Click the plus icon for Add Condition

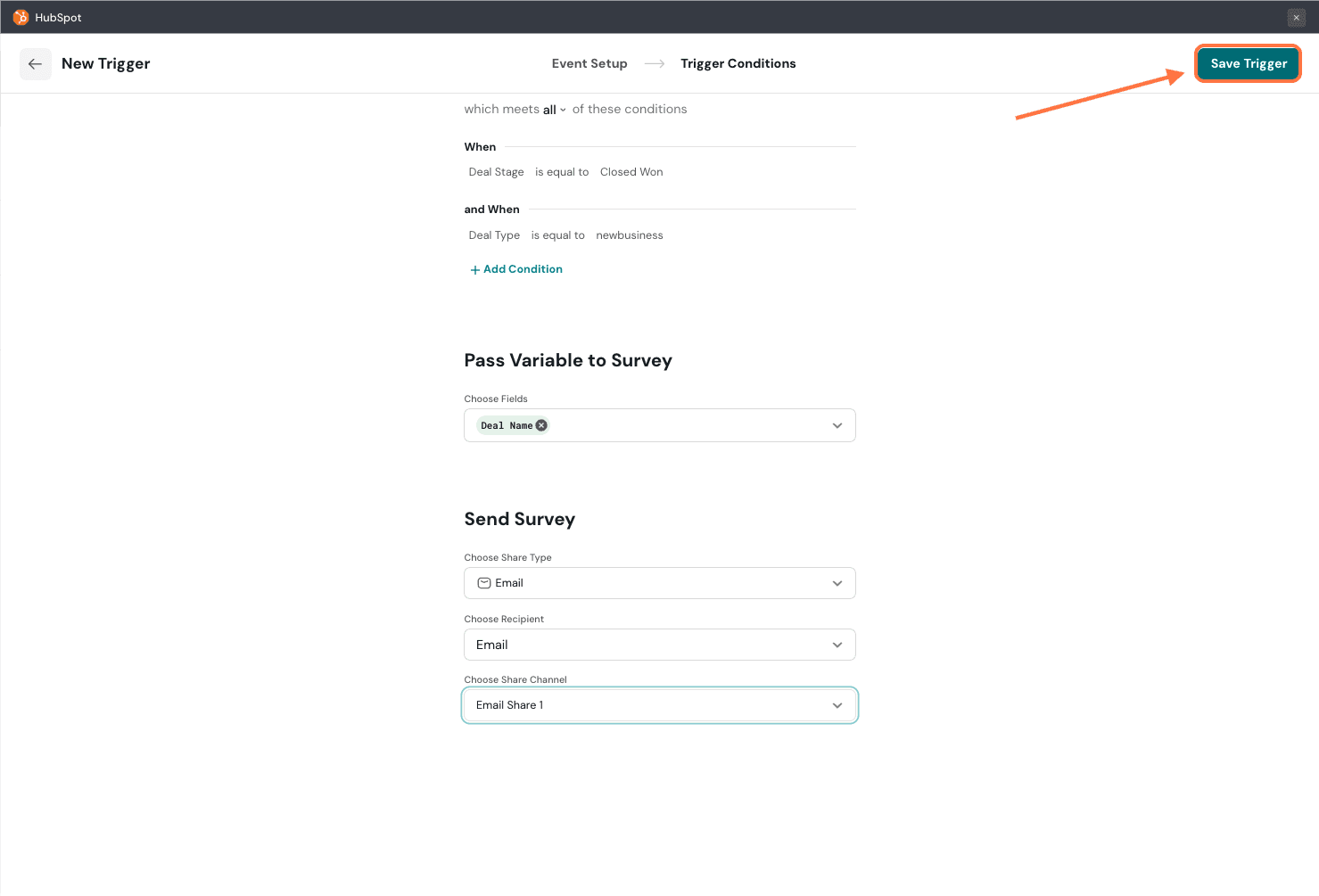474,270
